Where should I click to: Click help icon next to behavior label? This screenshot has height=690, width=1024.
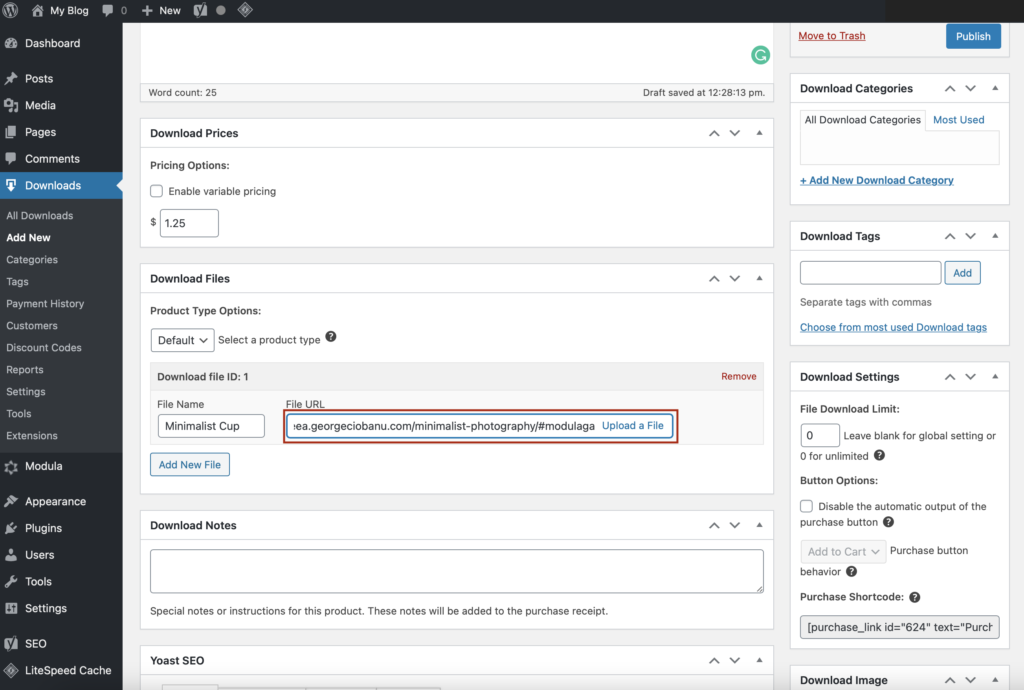[x=852, y=572]
